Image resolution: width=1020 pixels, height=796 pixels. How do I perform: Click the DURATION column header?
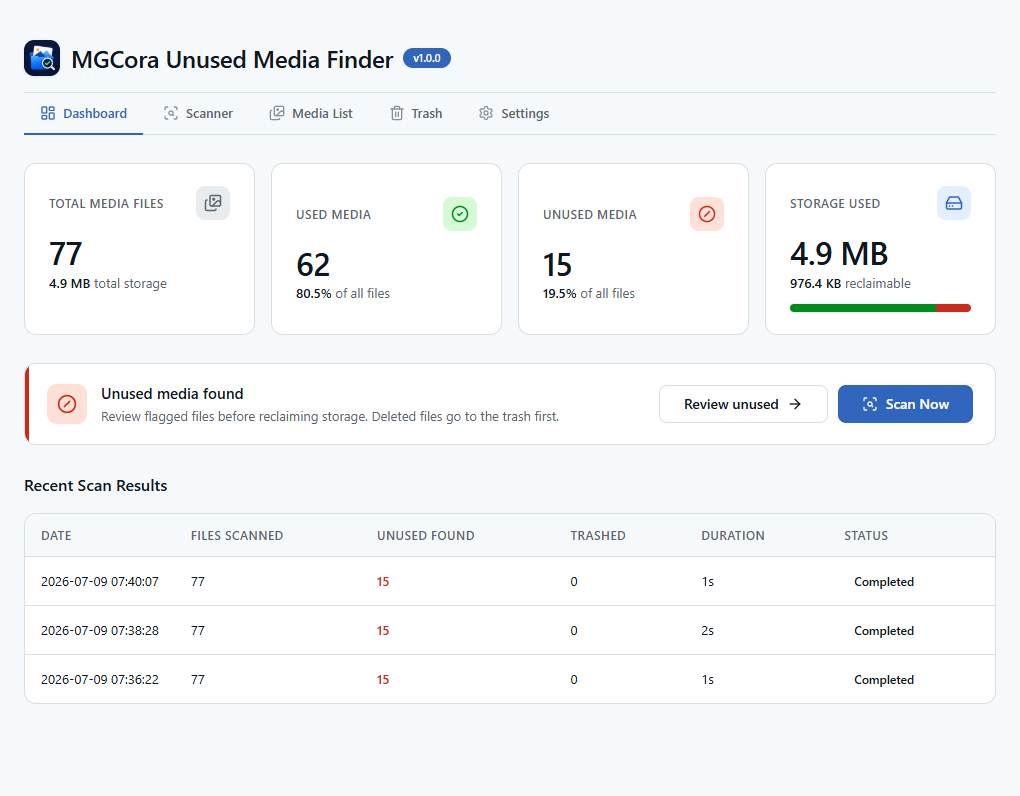click(x=732, y=535)
